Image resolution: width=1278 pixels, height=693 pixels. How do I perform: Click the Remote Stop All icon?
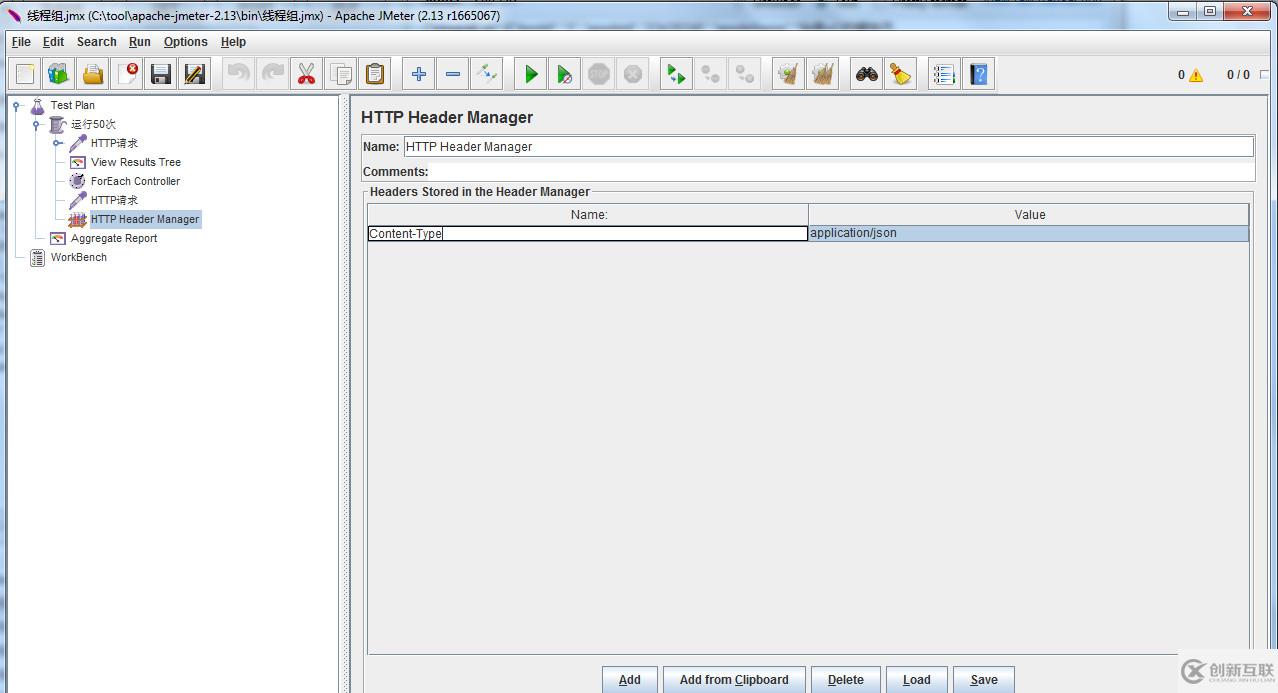(x=711, y=74)
